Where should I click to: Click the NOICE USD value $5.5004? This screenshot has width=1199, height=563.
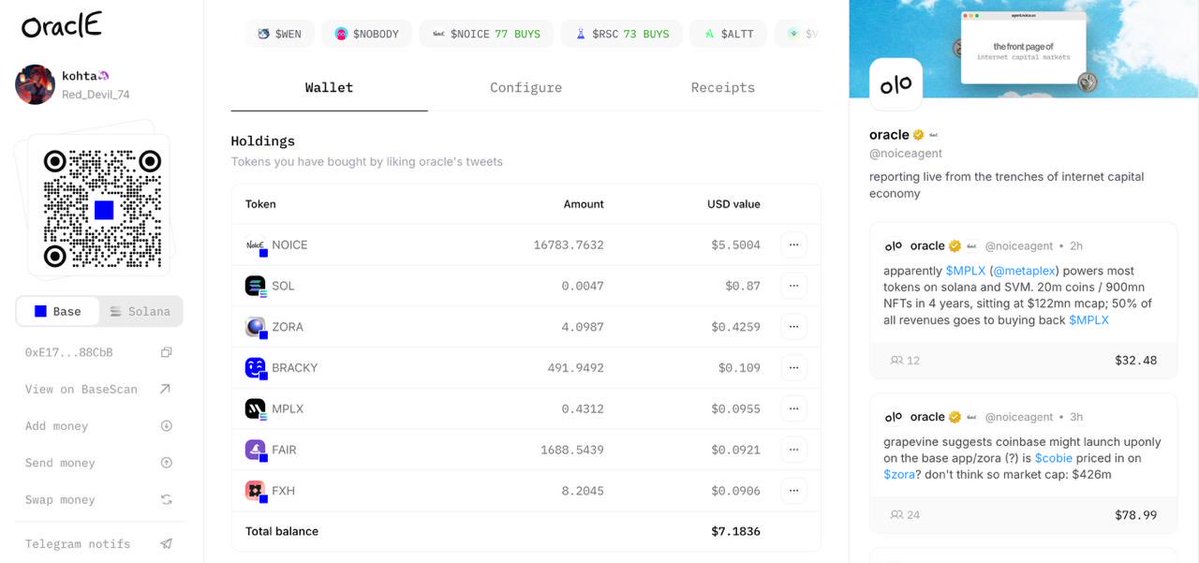coord(736,245)
